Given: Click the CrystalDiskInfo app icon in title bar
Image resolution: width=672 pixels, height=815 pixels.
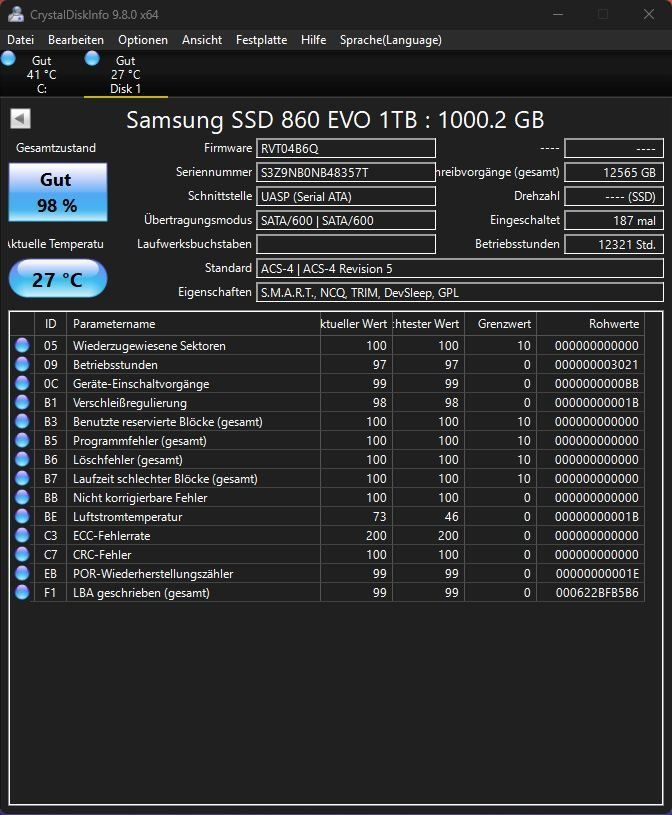Looking at the screenshot, I should tap(16, 14).
